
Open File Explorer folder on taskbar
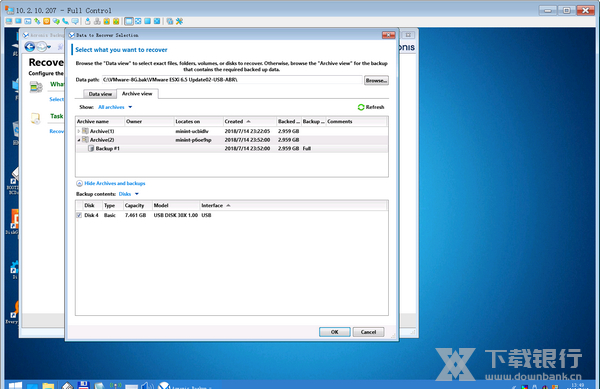[48, 386]
